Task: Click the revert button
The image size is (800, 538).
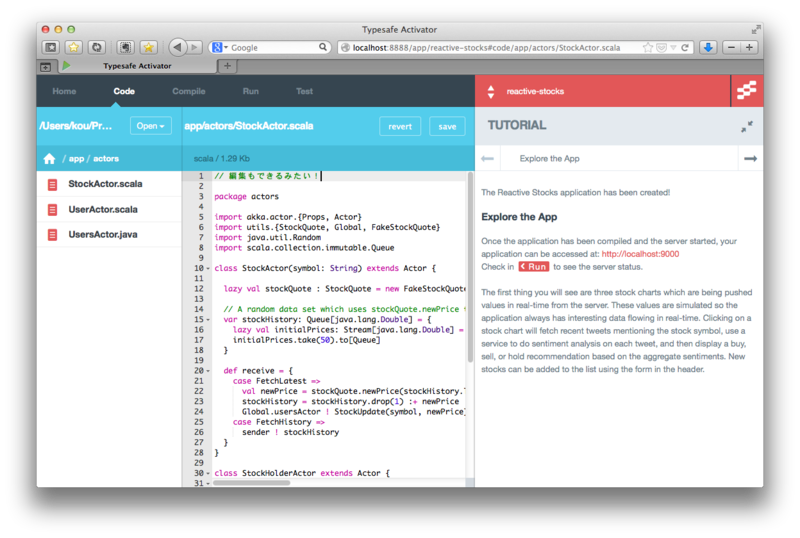Action: (399, 127)
